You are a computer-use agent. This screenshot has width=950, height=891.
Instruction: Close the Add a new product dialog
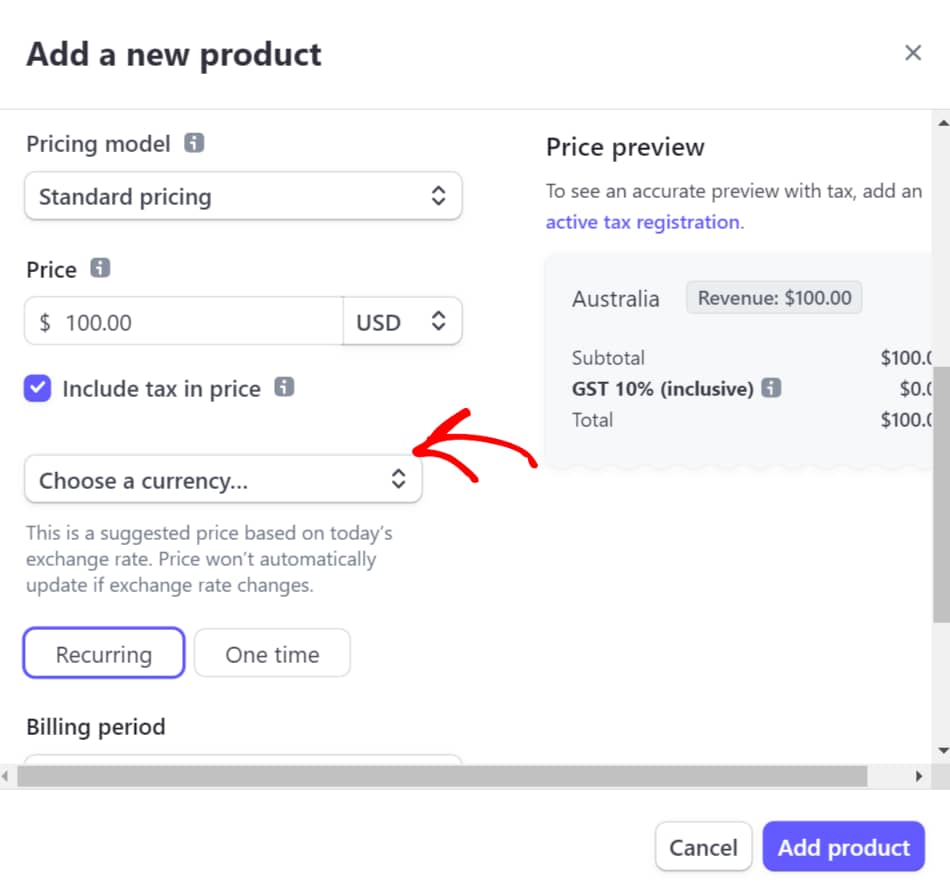coord(912,53)
